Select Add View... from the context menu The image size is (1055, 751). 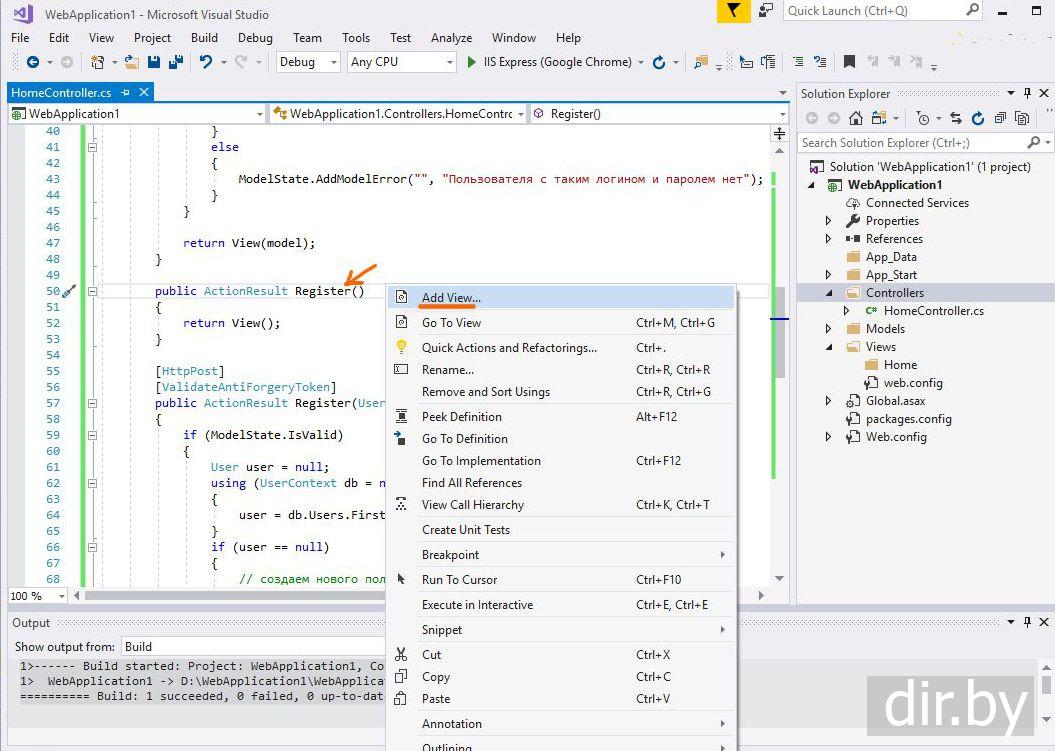[451, 298]
